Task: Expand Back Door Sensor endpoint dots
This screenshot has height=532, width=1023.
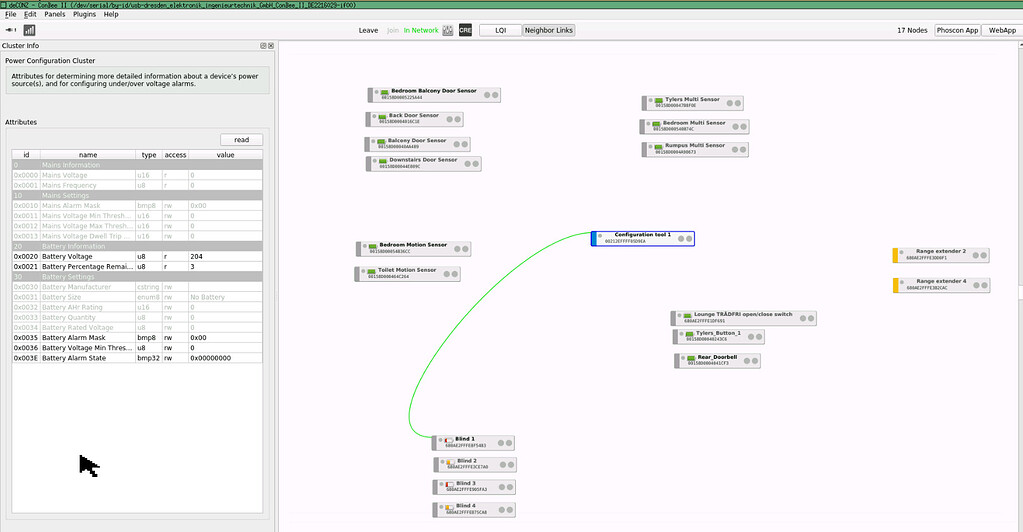Action: (454, 119)
